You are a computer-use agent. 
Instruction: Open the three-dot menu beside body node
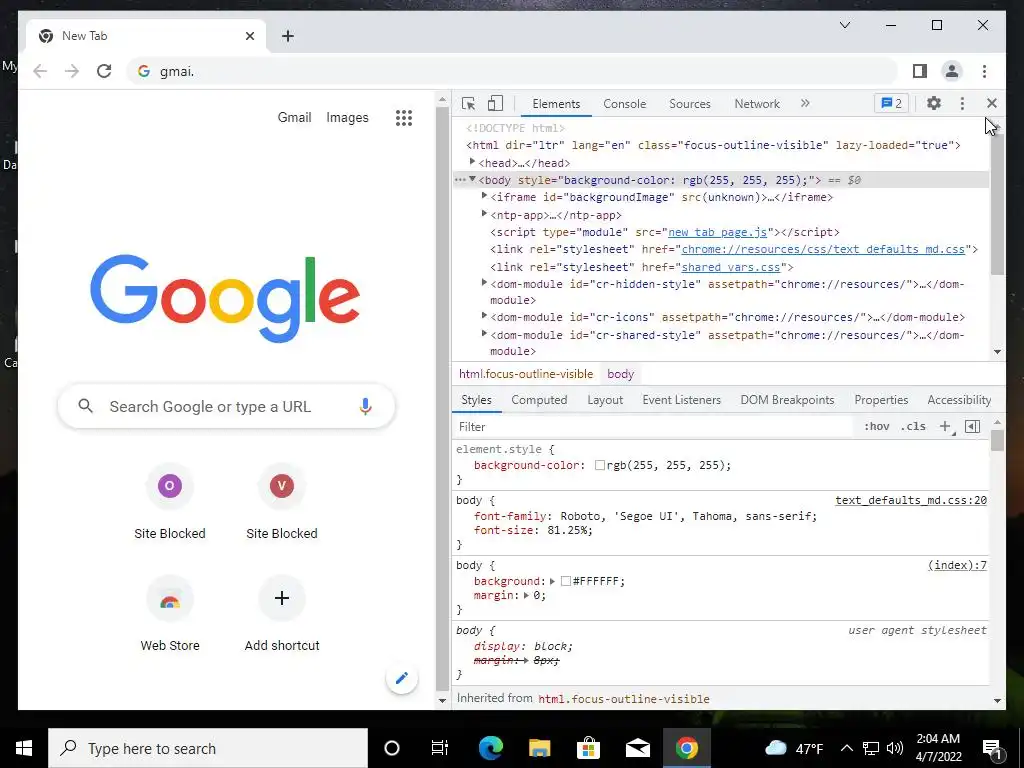[460, 180]
